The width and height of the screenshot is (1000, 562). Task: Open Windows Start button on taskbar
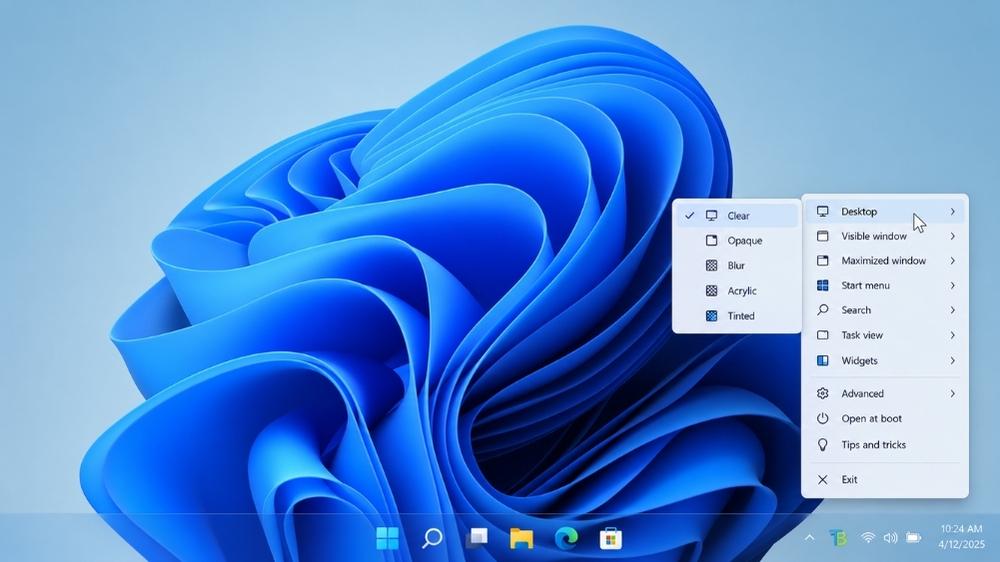387,538
